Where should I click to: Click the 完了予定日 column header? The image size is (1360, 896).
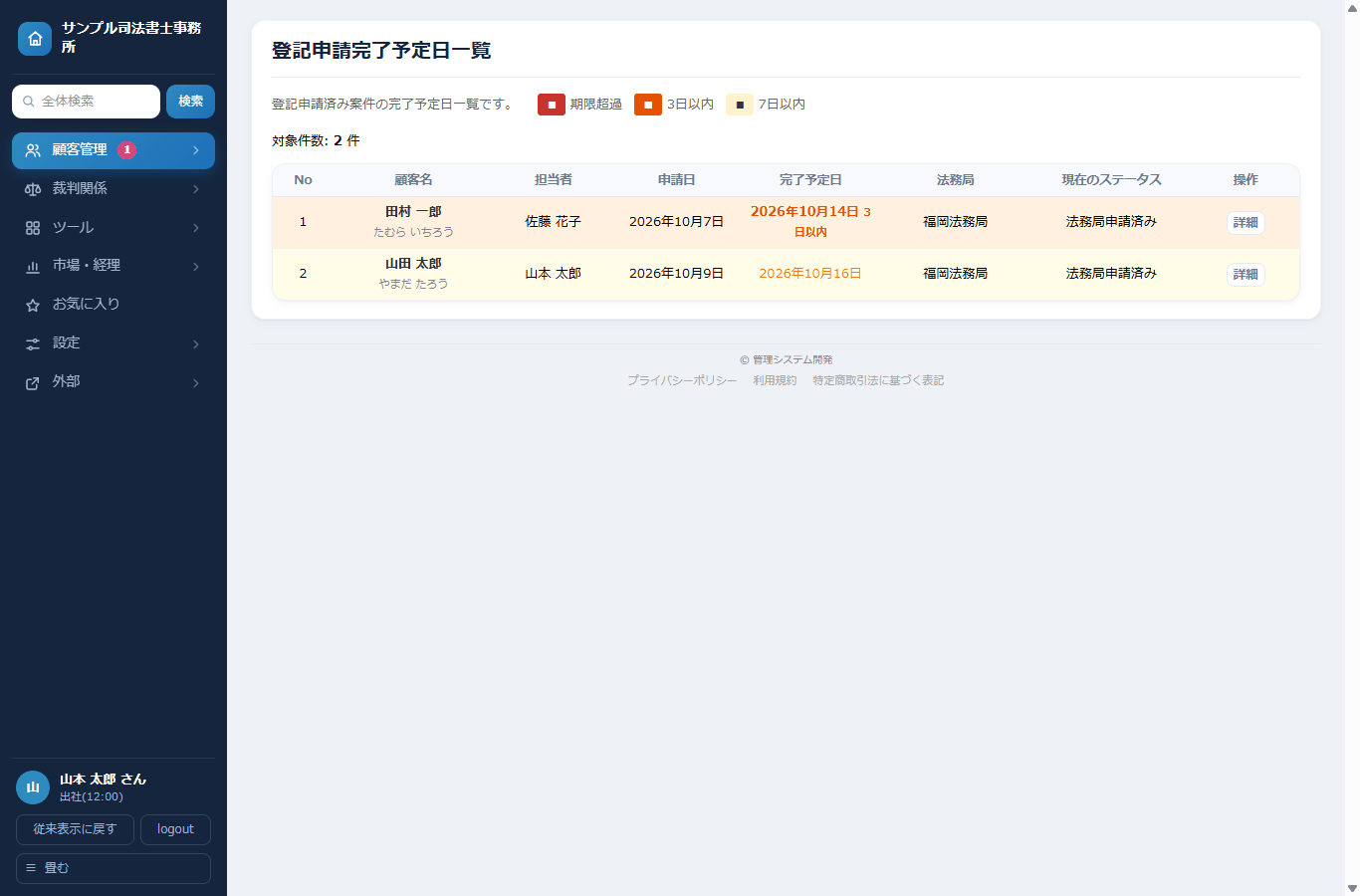tap(810, 180)
